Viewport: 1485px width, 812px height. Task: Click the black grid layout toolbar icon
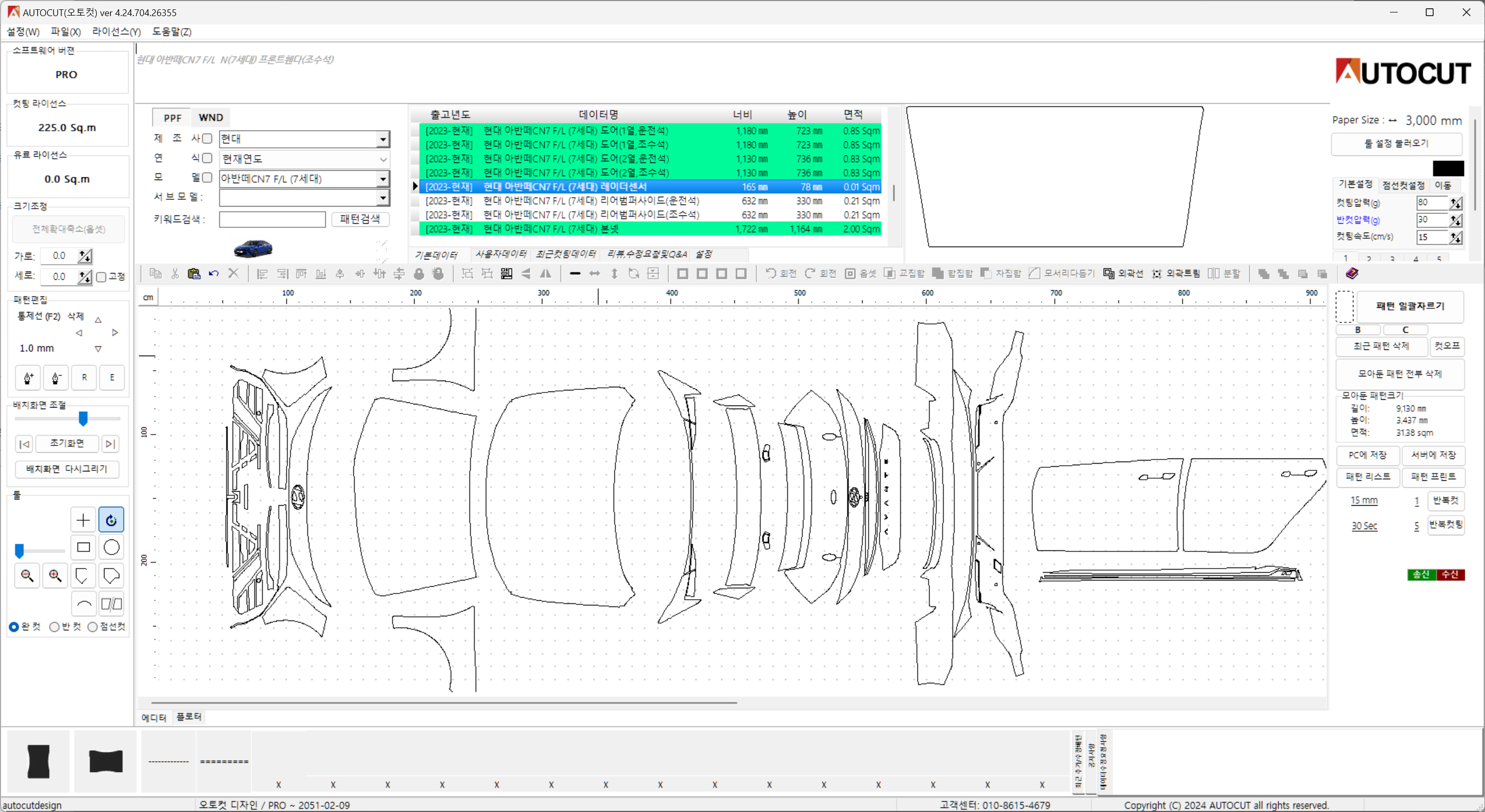(506, 274)
